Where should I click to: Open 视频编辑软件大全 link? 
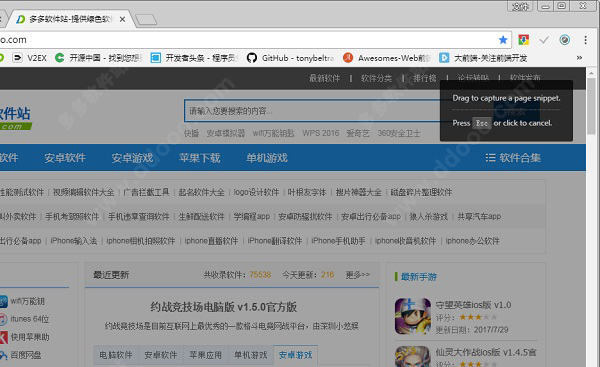(x=83, y=192)
